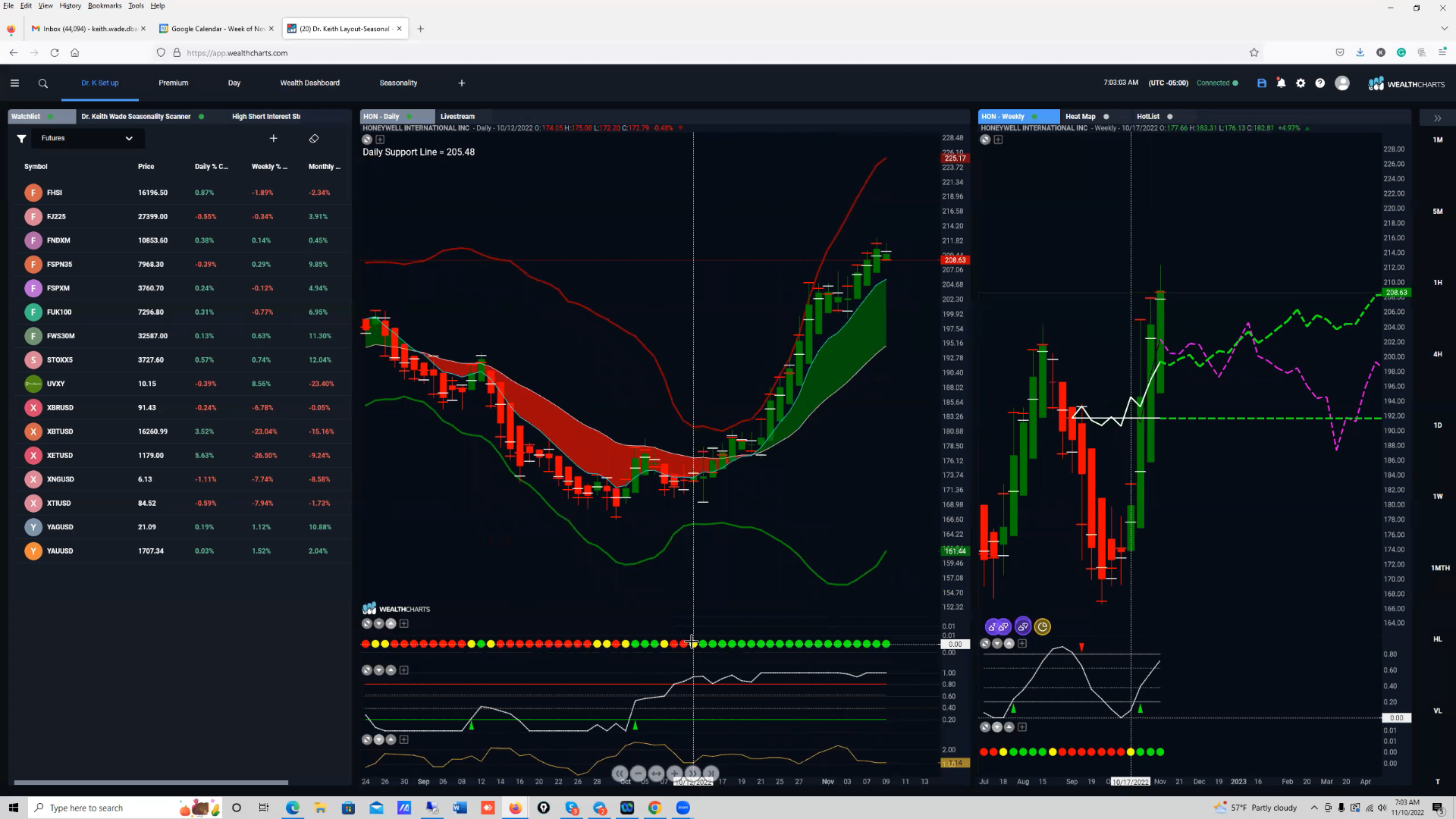Click the purple thumbs up-down seasonal icon pair
1456x819 pixels.
[998, 626]
